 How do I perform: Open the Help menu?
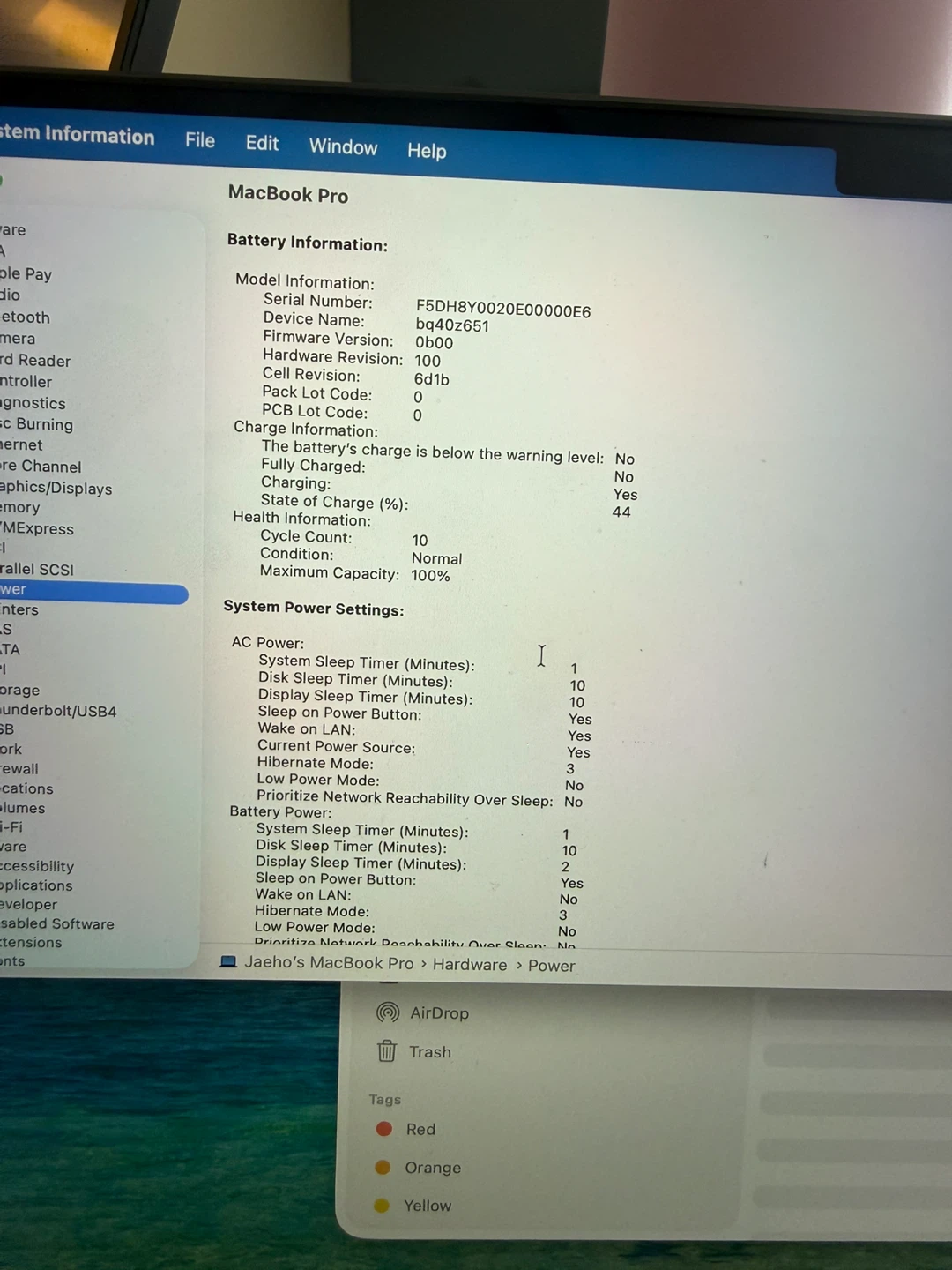pyautogui.click(x=427, y=151)
